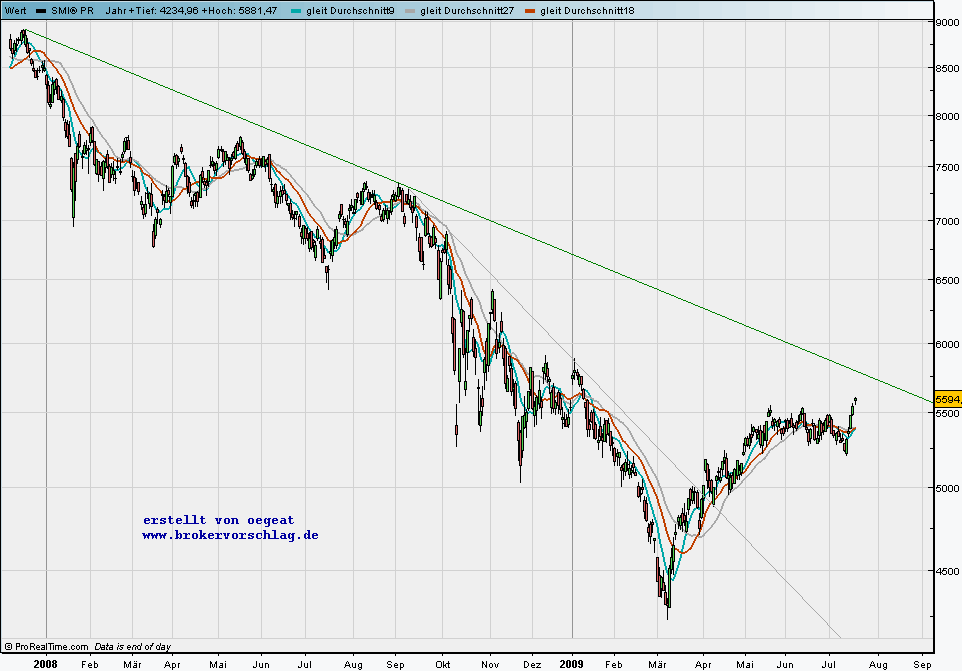962x671 pixels.
Task: Select the gleit Durchschnitt27 legend label
Action: [467, 10]
